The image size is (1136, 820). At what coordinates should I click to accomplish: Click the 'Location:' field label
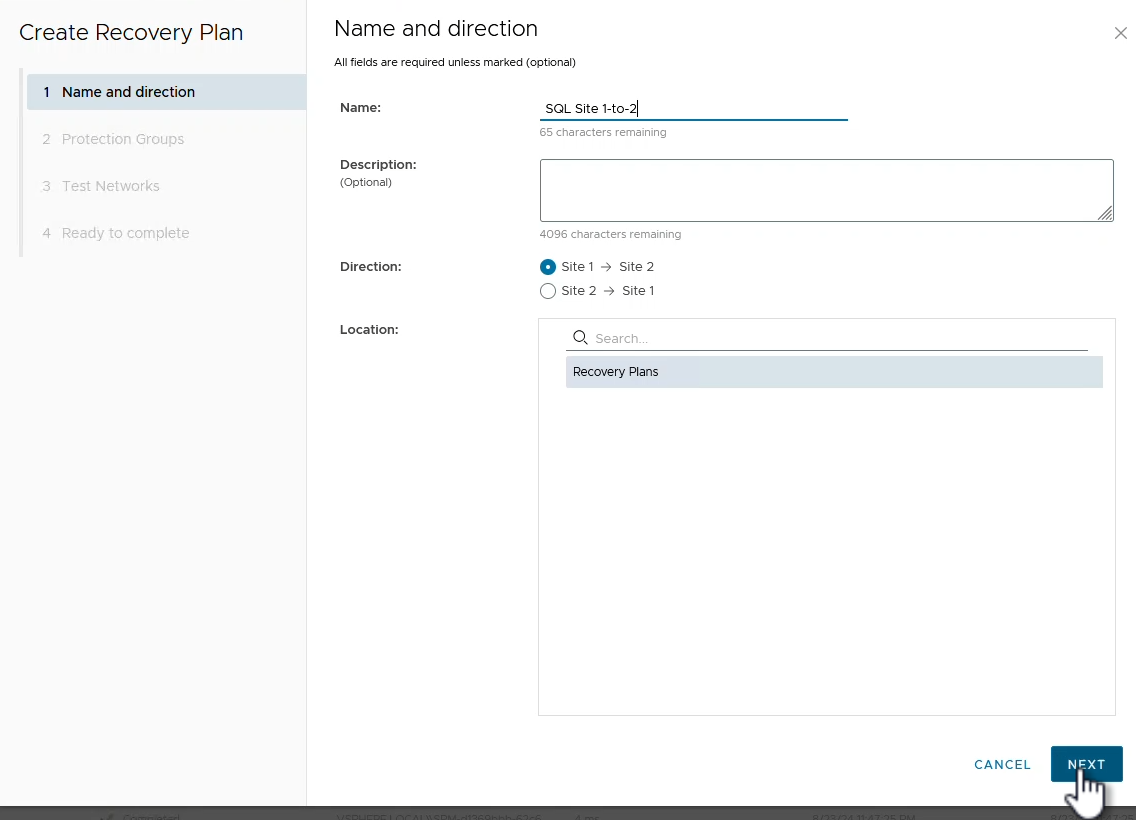pyautogui.click(x=369, y=329)
